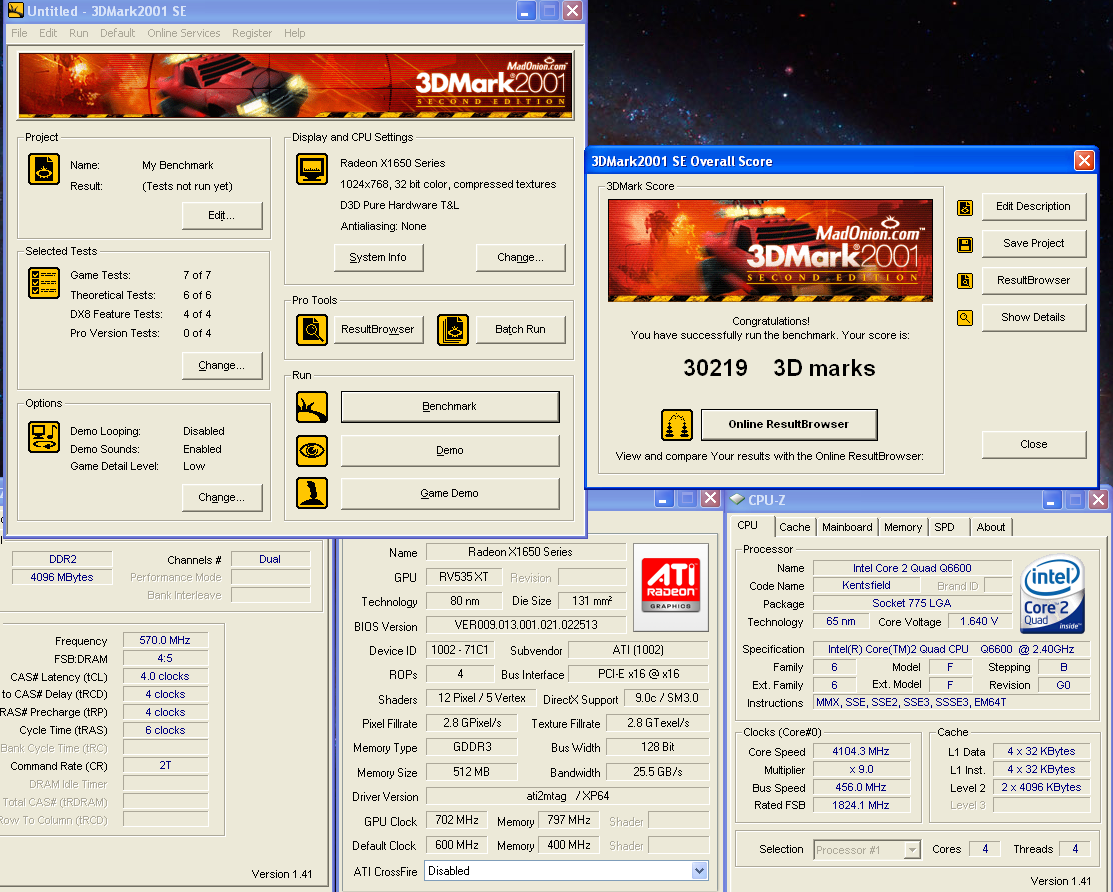
Task: Close the Overall Score dialog with X
Action: (1084, 161)
